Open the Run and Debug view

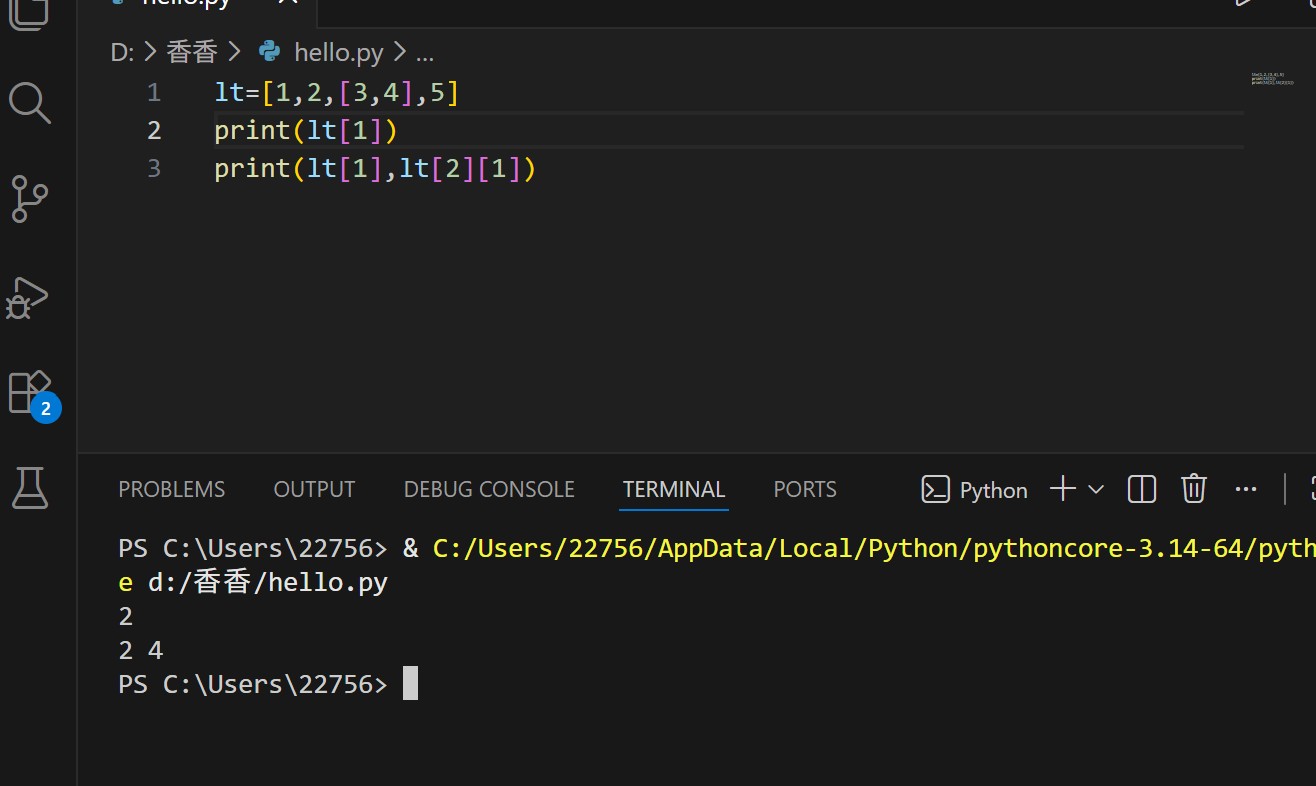click(29, 296)
